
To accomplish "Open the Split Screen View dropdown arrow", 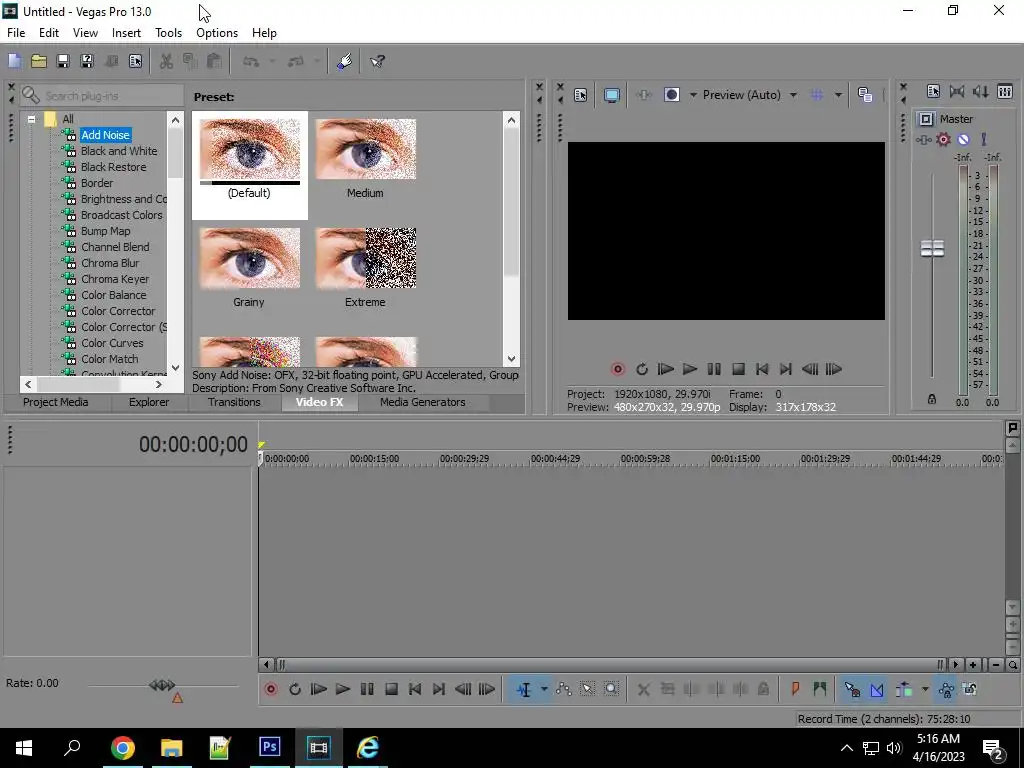I will [693, 95].
